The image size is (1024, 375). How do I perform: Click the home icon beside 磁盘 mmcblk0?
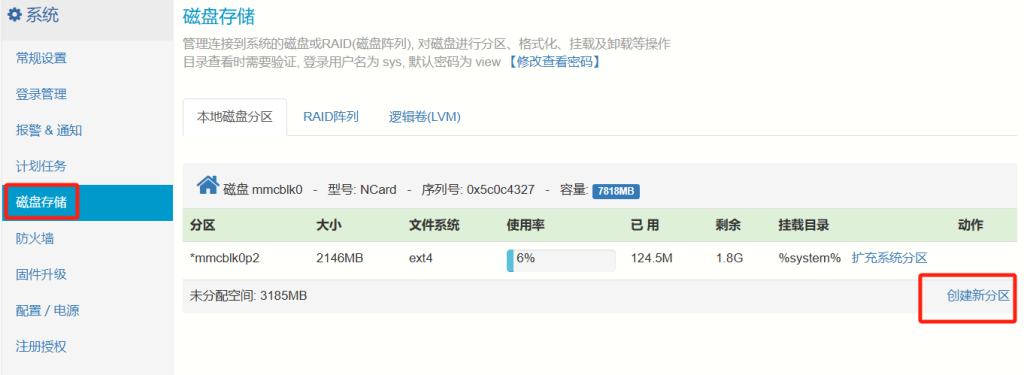[207, 186]
